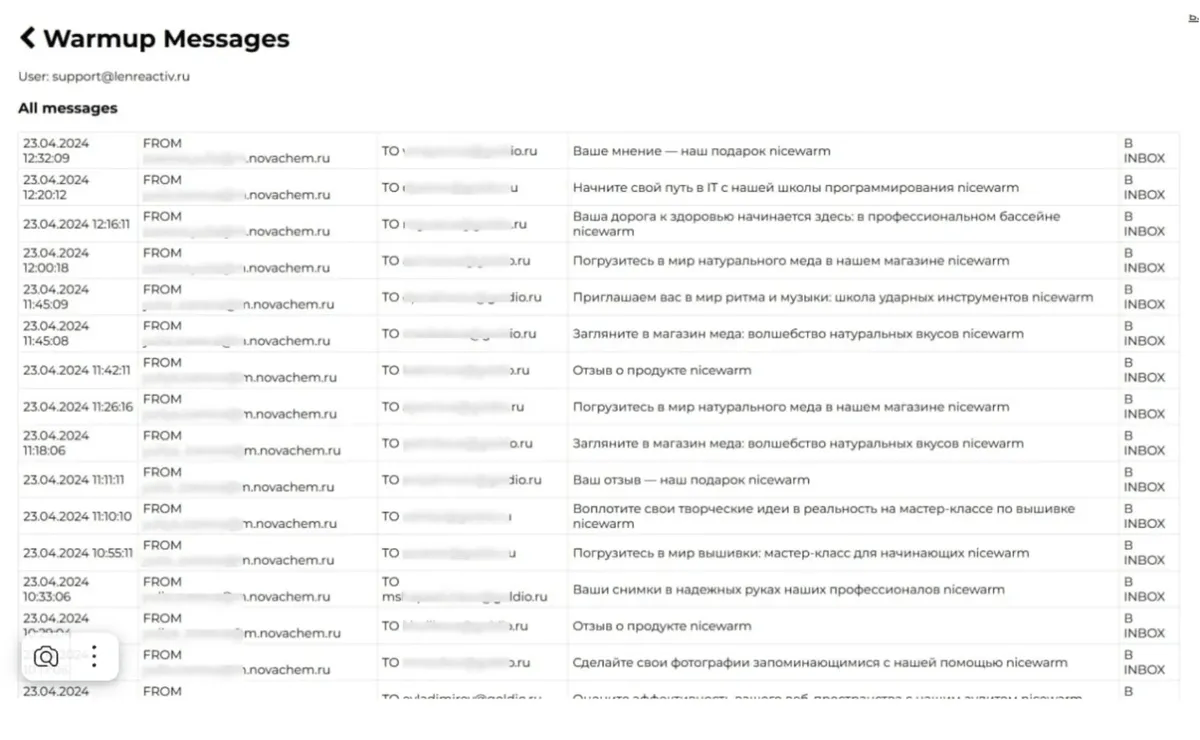Click the 'All messages' heading
Screen dimensions: 1200x740
(67, 108)
